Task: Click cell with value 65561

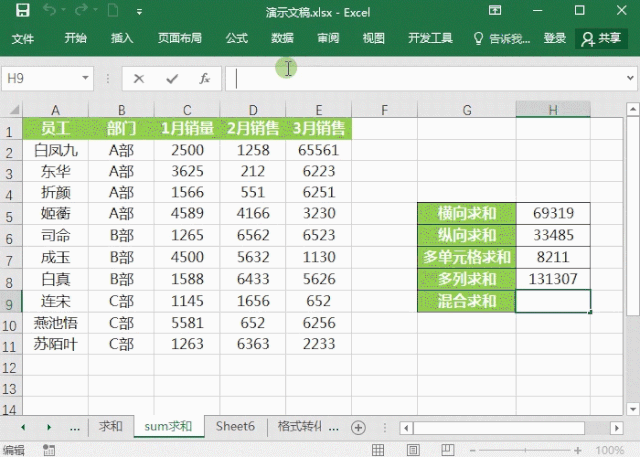Action: pos(318,150)
